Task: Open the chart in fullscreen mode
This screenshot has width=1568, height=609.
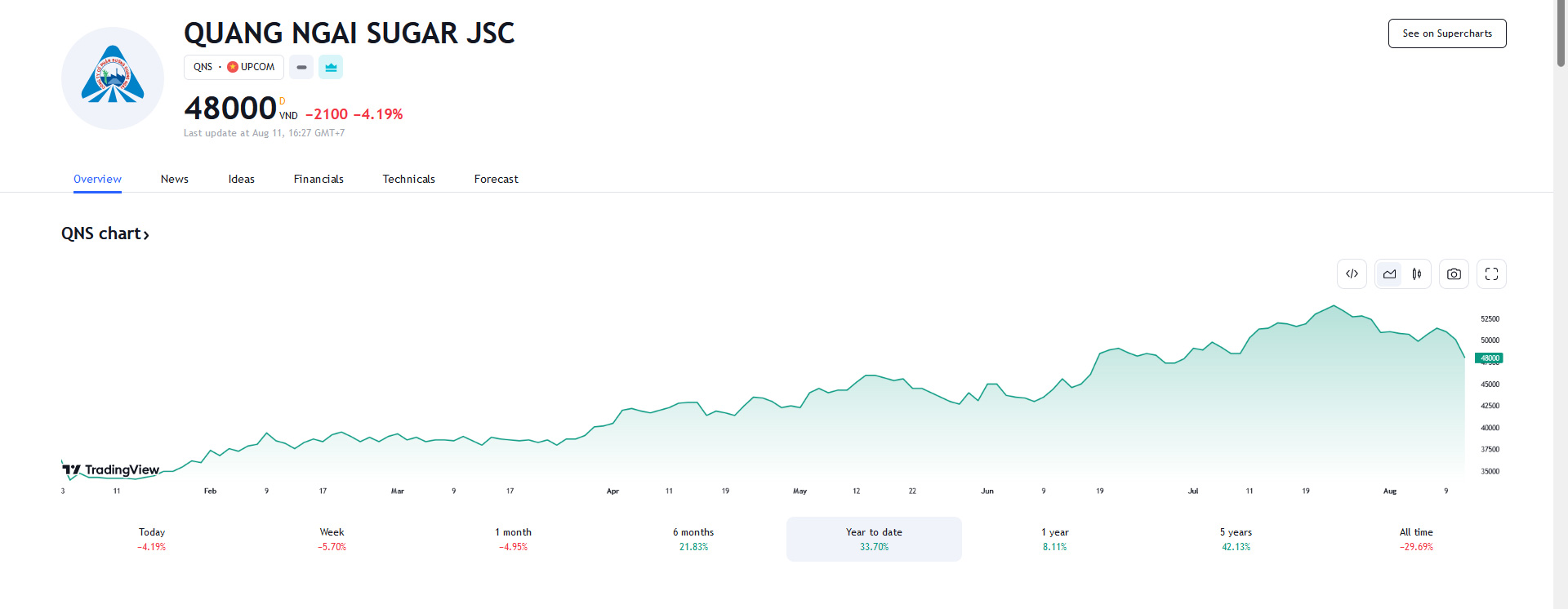Action: pyautogui.click(x=1491, y=274)
